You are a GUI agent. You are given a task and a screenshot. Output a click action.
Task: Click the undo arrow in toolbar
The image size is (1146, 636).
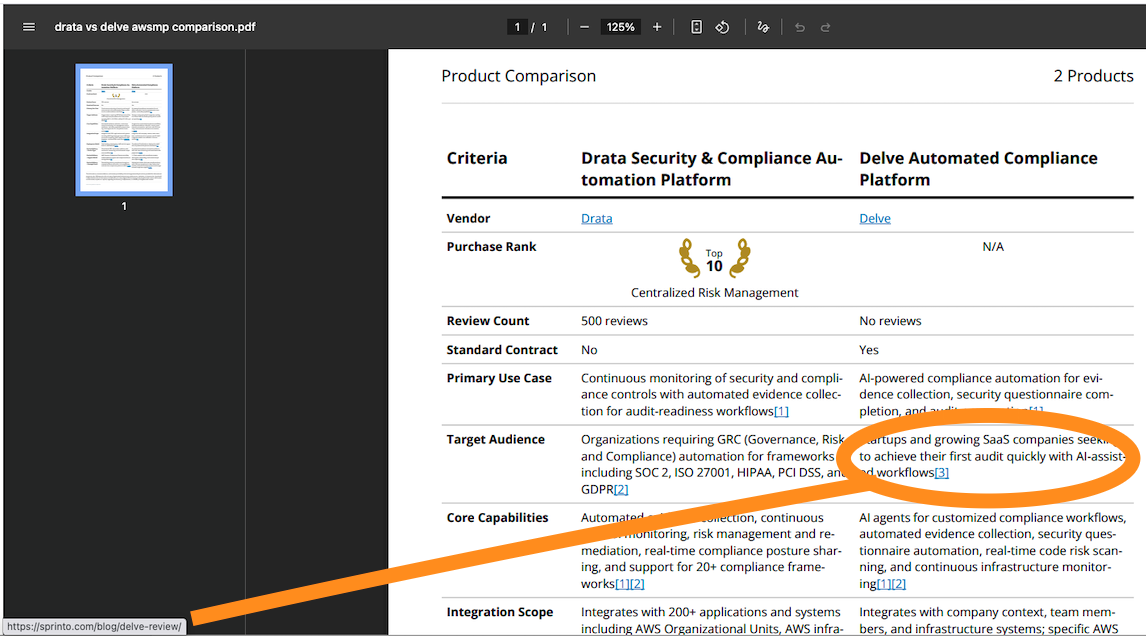click(x=799, y=27)
